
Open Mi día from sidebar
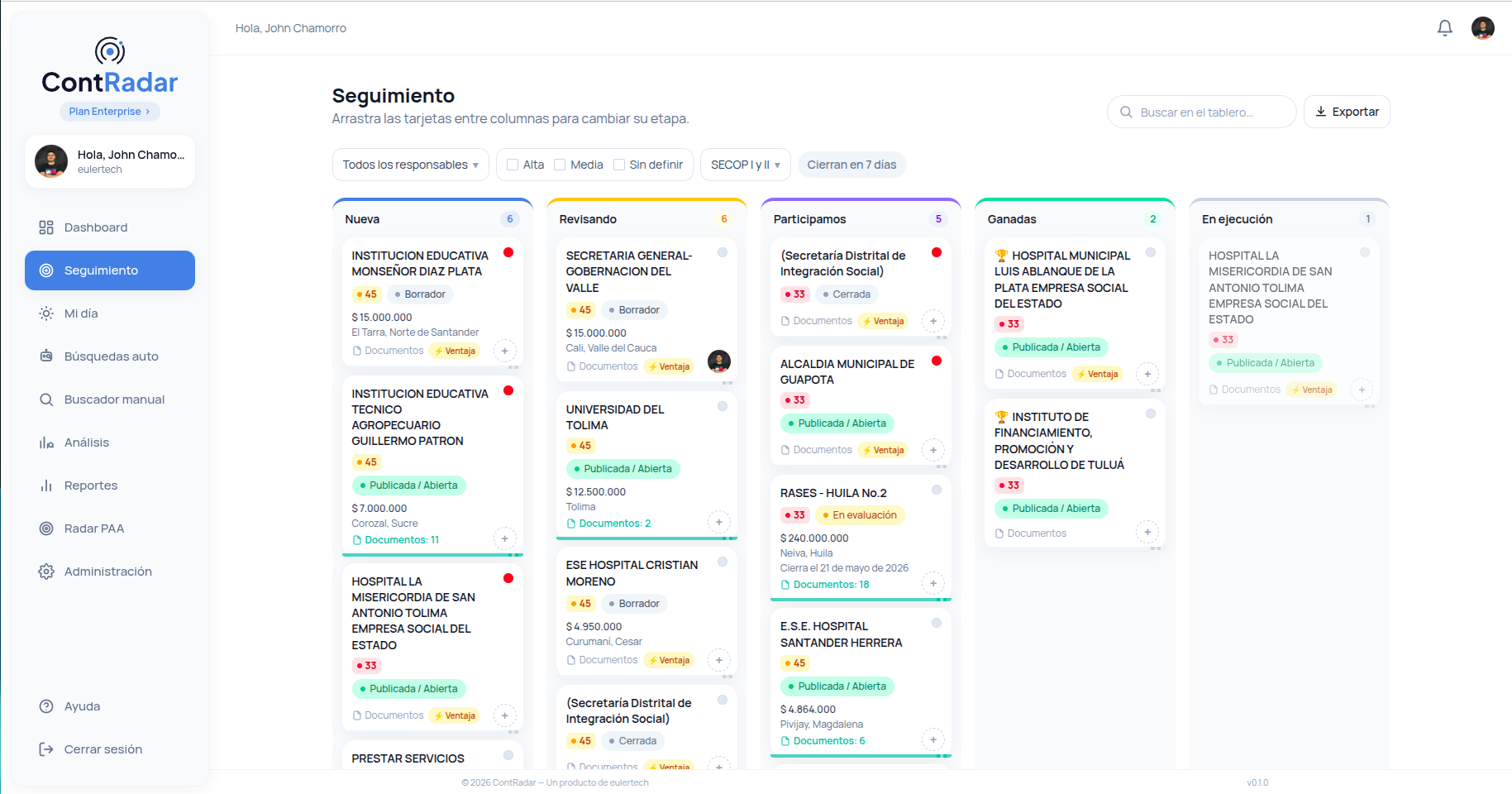[110, 313]
